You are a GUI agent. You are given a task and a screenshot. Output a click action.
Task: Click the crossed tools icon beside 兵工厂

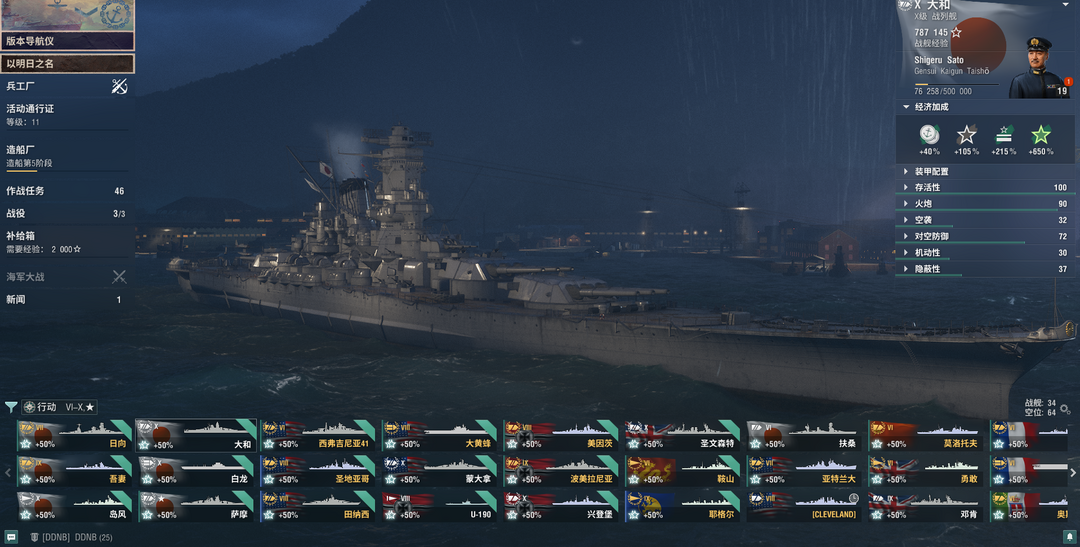coord(119,86)
